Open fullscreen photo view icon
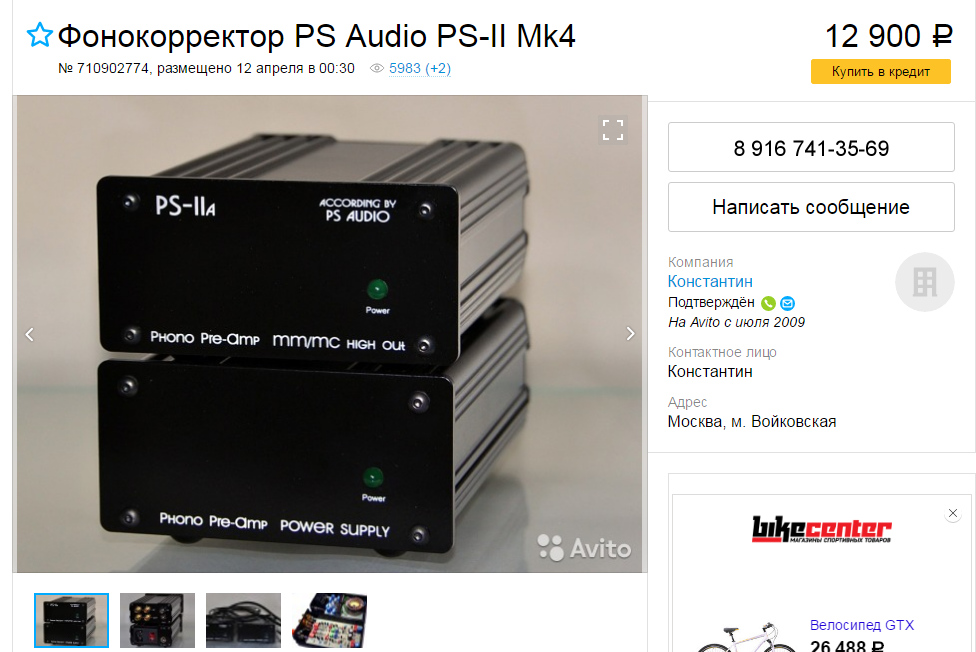Image resolution: width=976 pixels, height=652 pixels. pyautogui.click(x=612, y=130)
